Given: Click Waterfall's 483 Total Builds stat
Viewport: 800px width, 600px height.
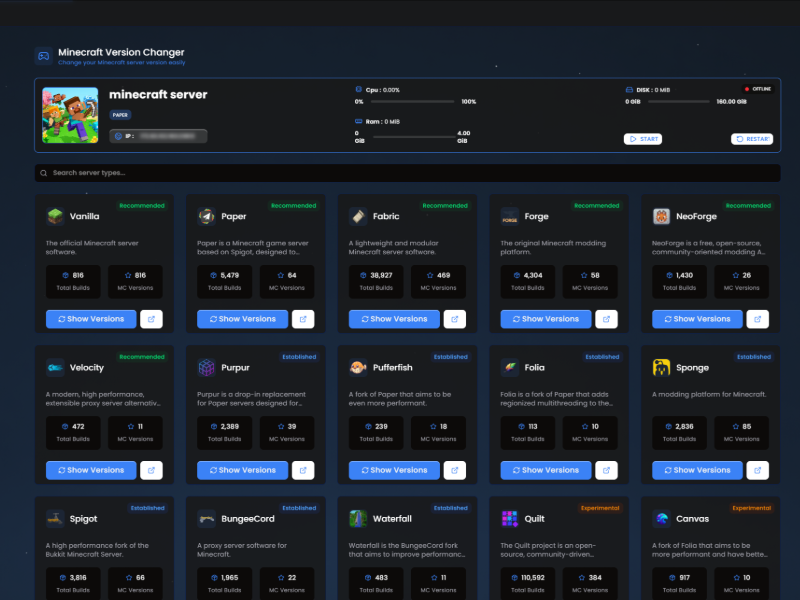Looking at the screenshot, I should coord(377,584).
